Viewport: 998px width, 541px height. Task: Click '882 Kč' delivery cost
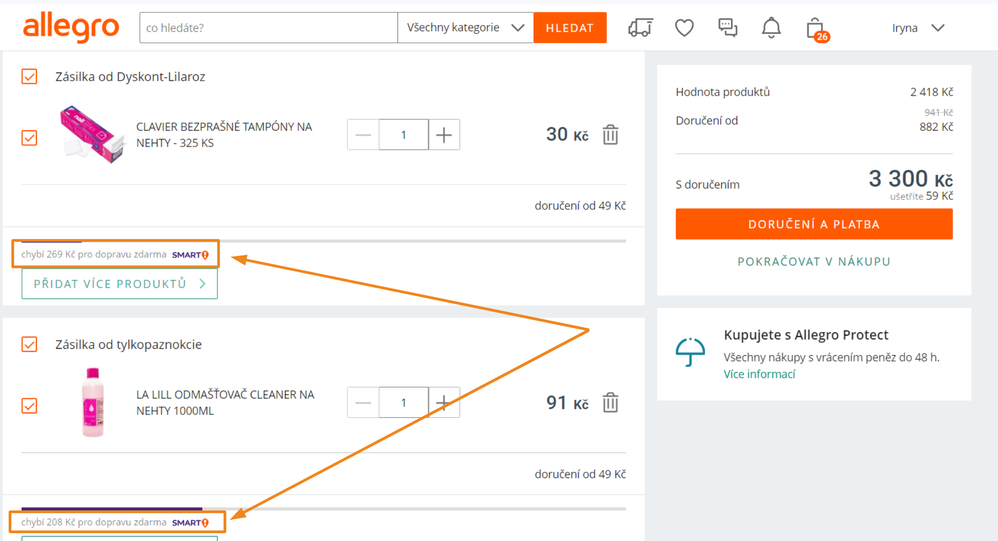936,127
